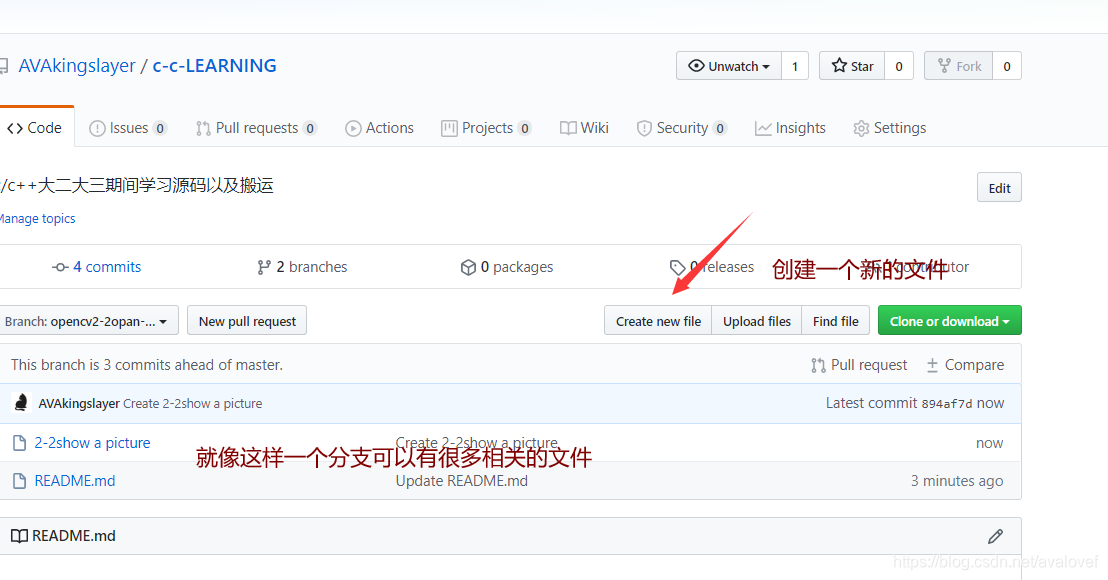Click the Wiki book icon

568,128
